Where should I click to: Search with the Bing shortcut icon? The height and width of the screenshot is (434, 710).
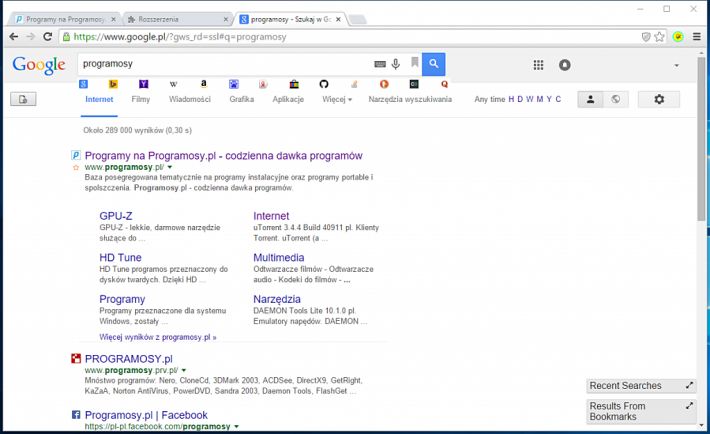point(113,84)
